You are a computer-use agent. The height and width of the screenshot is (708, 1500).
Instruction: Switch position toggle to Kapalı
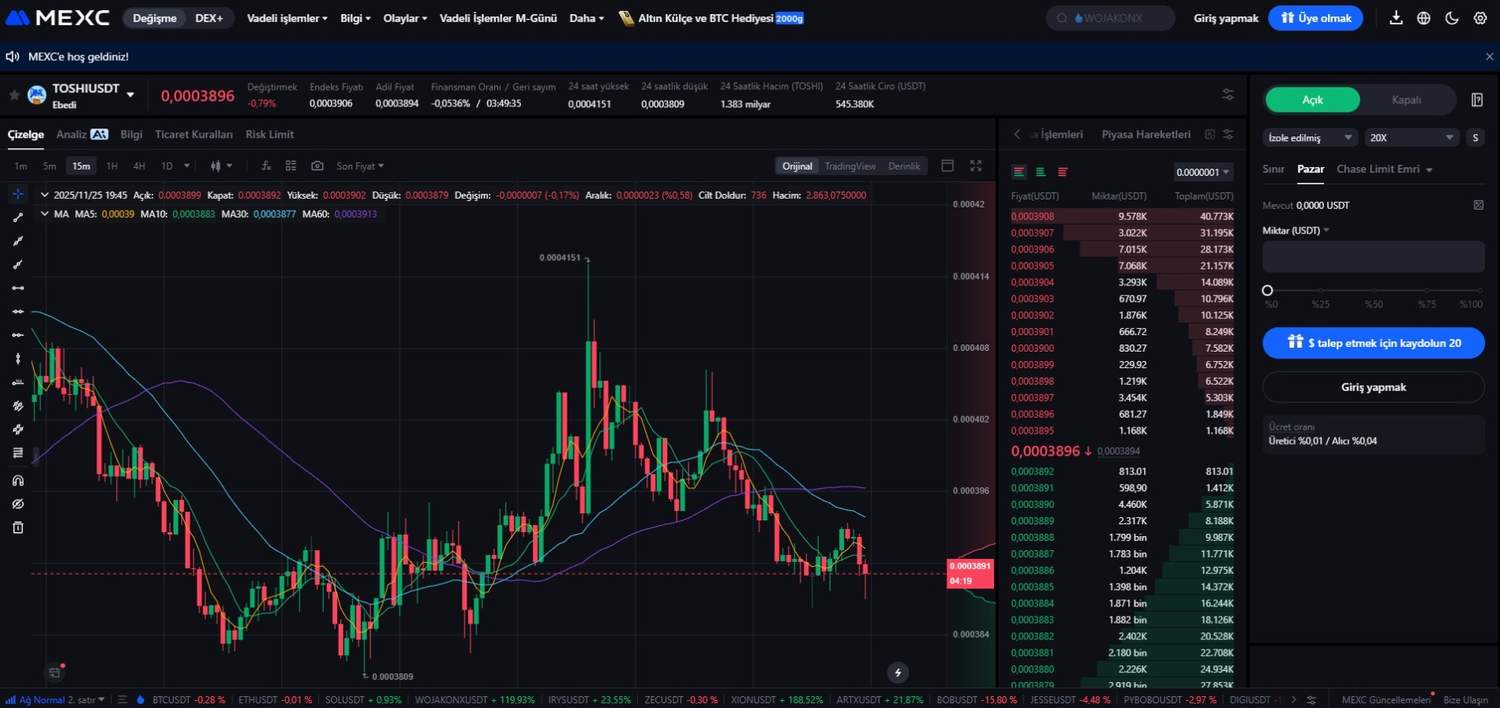pyautogui.click(x=1406, y=100)
